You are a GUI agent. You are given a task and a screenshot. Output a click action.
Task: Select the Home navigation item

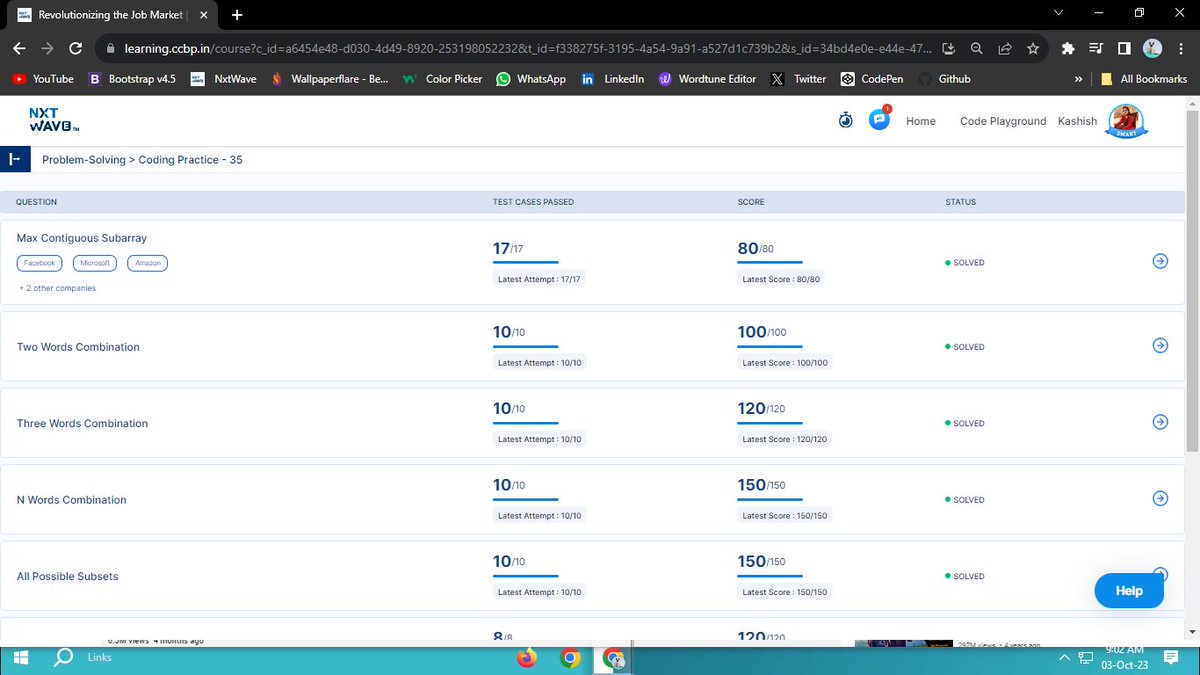(920, 120)
